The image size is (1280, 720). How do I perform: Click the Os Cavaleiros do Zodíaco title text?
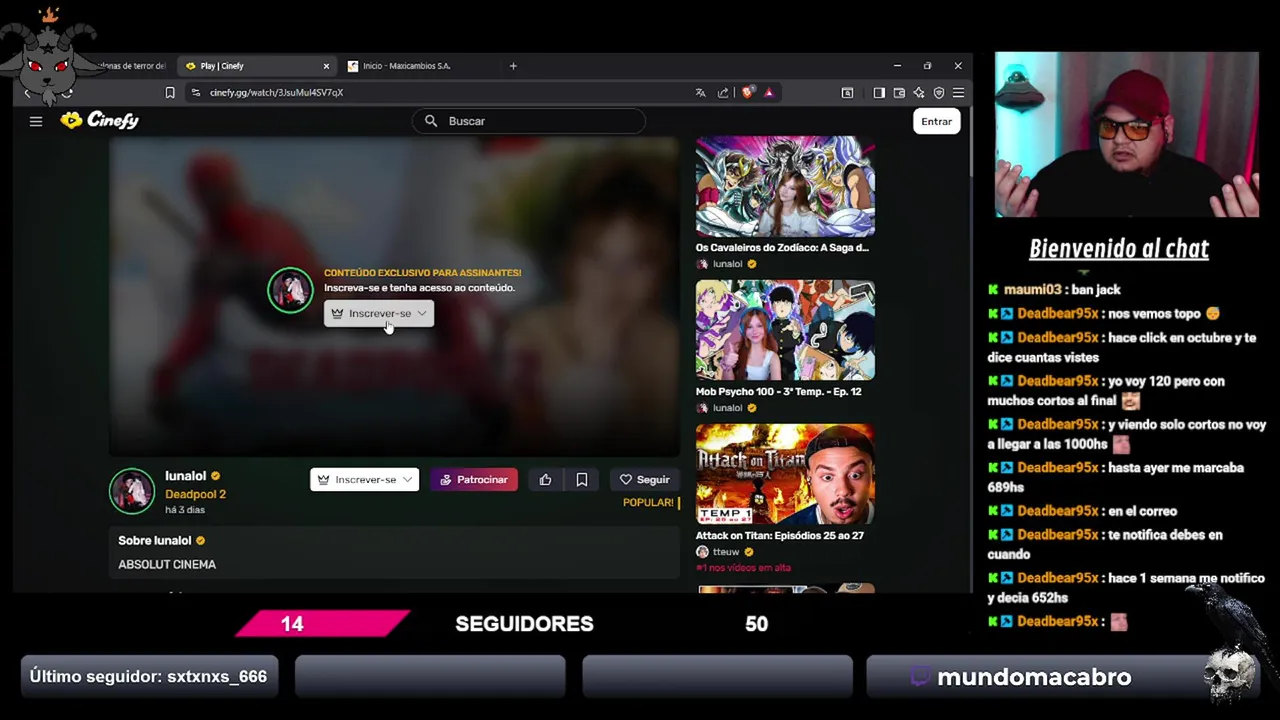[782, 247]
